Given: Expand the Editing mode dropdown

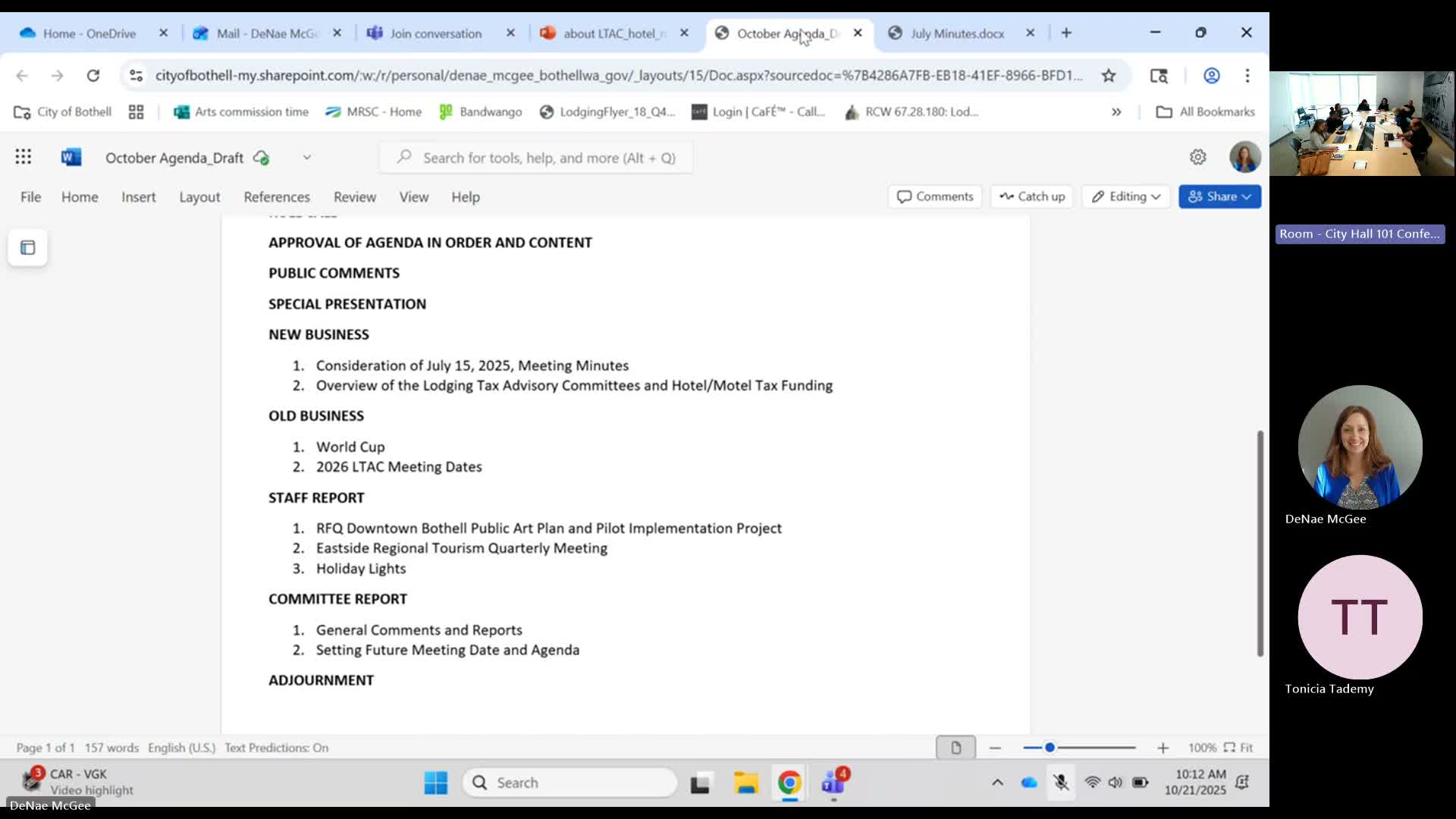Looking at the screenshot, I should (x=1126, y=196).
